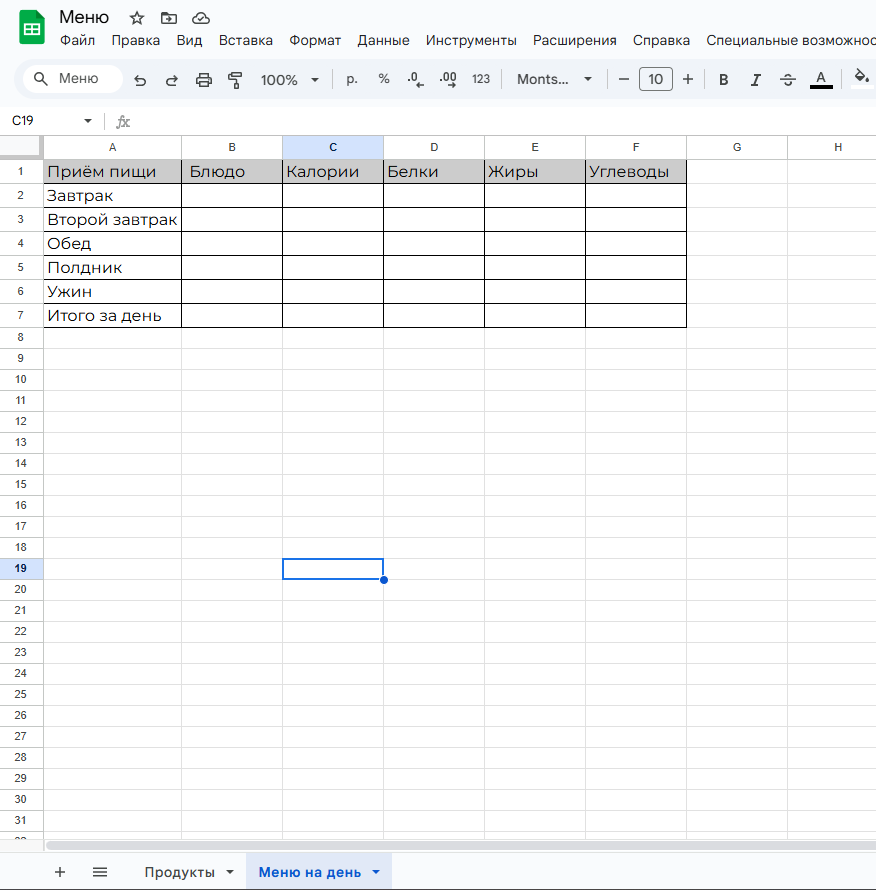The image size is (876, 890).
Task: Click the Полдник cell
Action: coord(112,267)
